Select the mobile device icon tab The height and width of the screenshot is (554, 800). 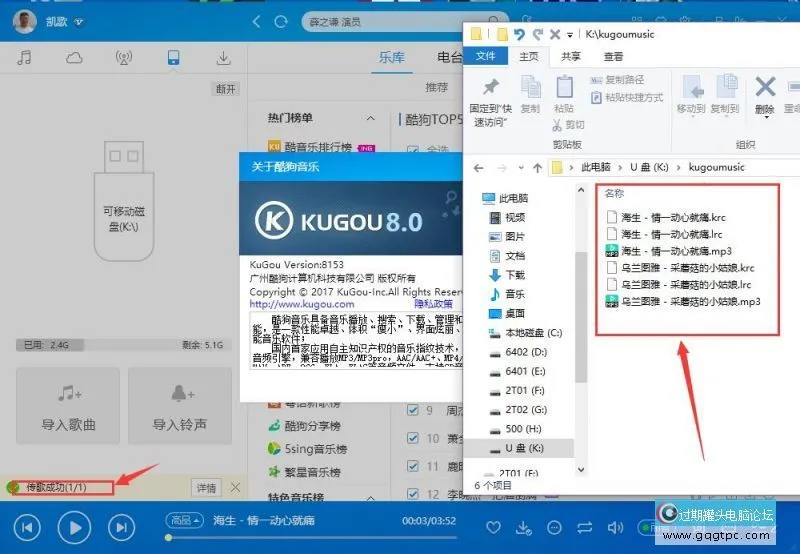(x=174, y=57)
